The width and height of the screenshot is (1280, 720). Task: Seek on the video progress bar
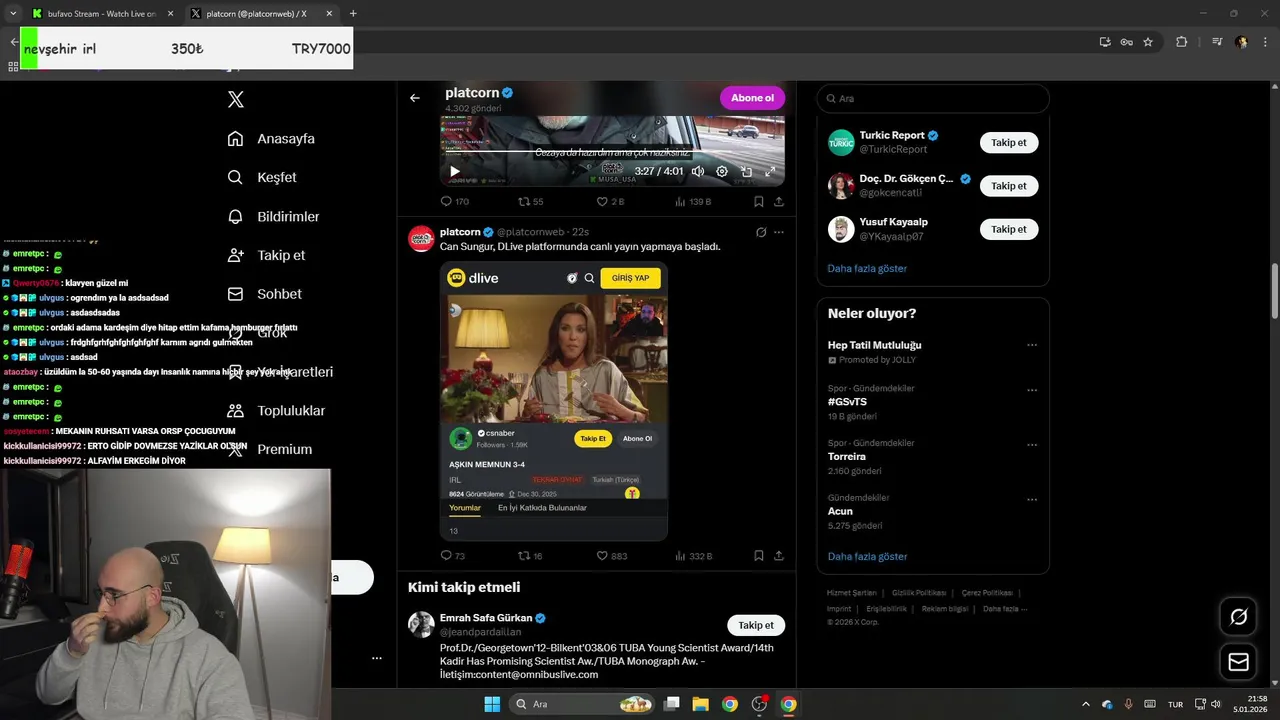click(x=612, y=152)
